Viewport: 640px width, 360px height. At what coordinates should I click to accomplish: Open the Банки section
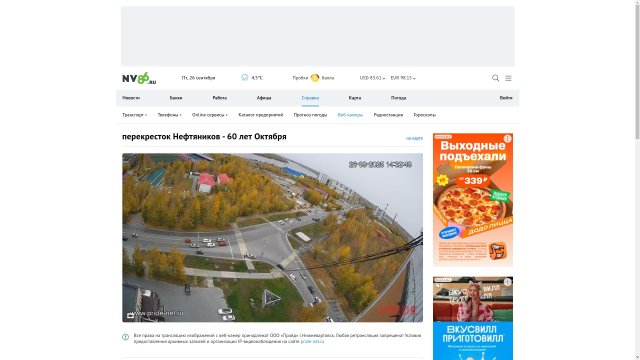[176, 98]
